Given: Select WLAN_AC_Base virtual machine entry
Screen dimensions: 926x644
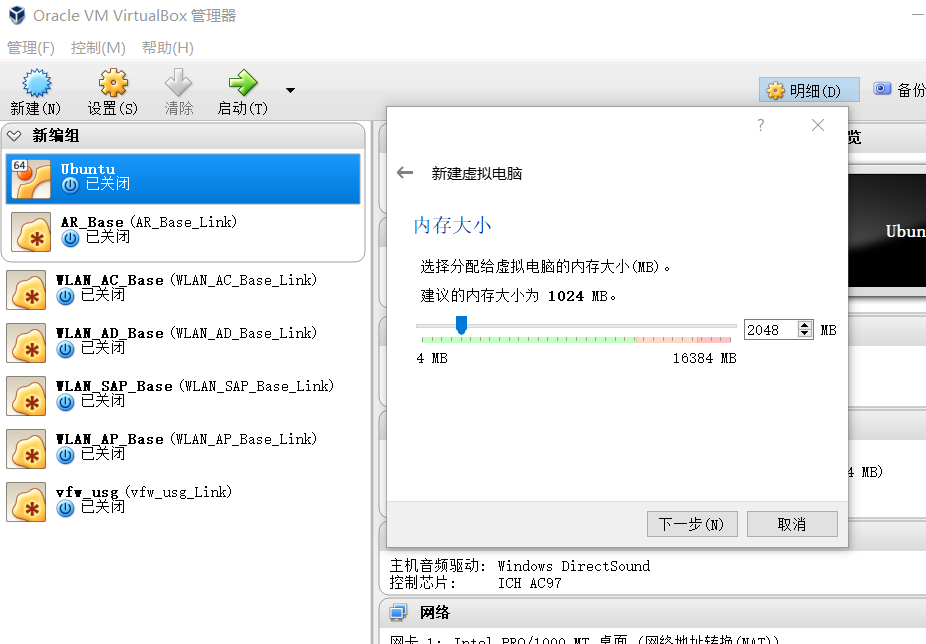Looking at the screenshot, I should click(183, 289).
